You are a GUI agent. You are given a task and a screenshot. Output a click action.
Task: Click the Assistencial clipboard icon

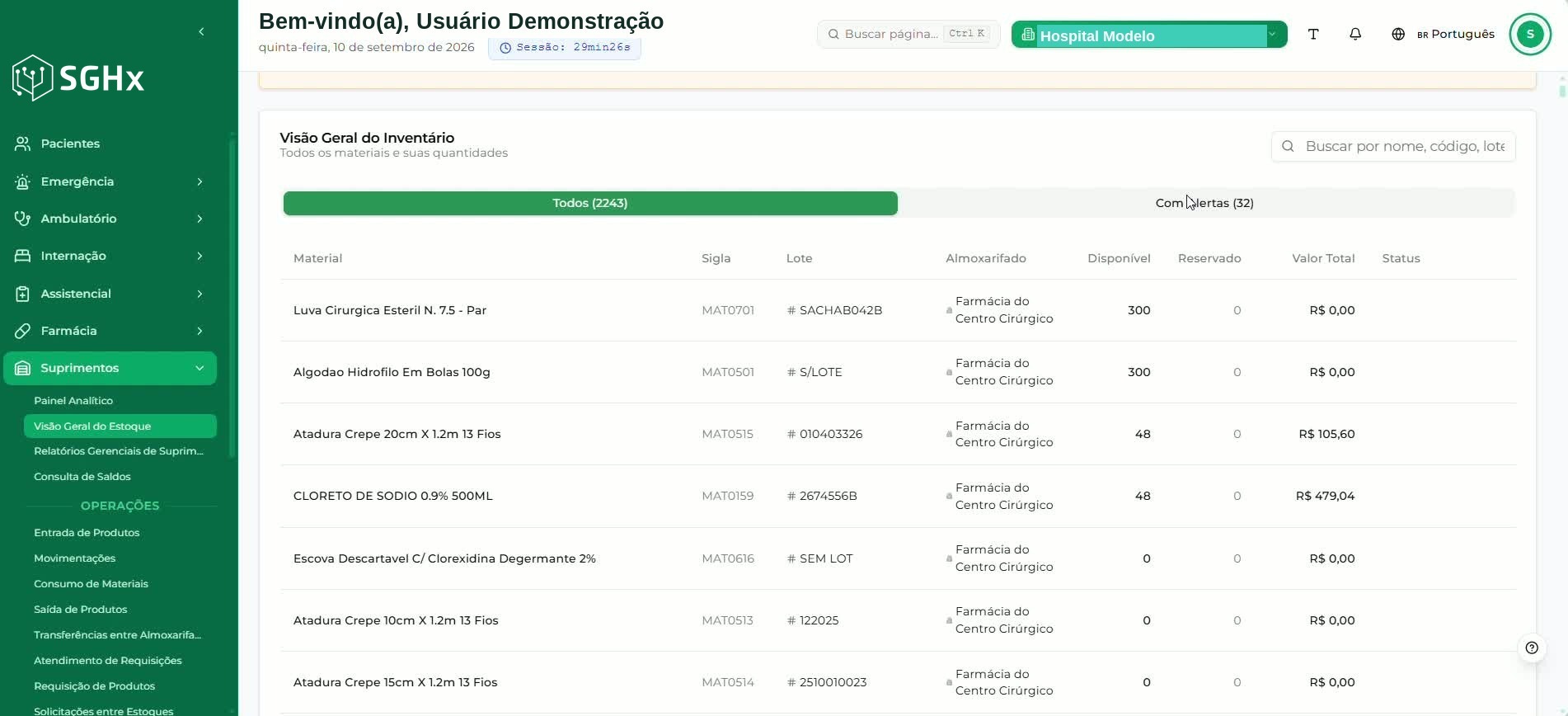click(x=23, y=294)
